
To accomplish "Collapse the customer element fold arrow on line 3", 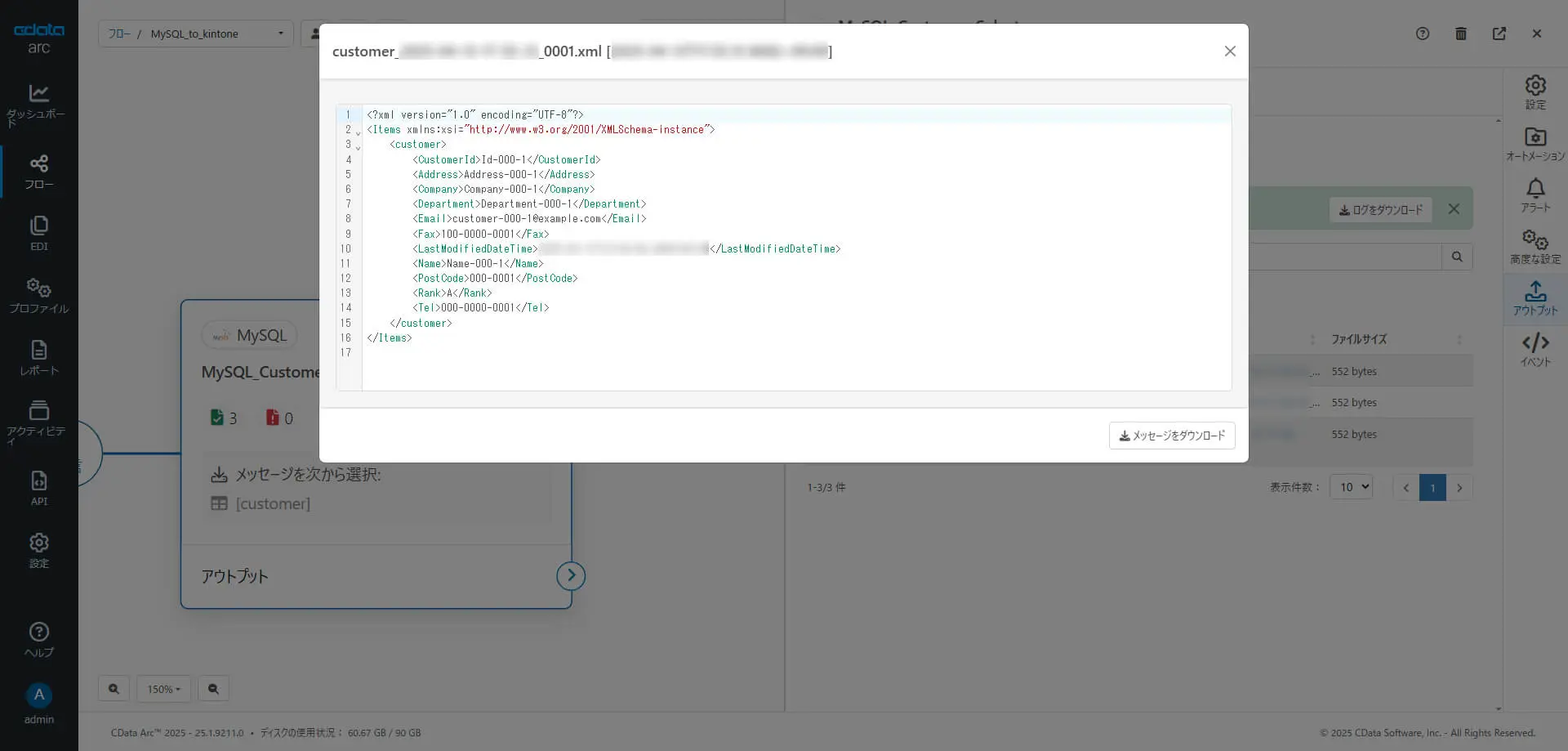I will 358,148.
